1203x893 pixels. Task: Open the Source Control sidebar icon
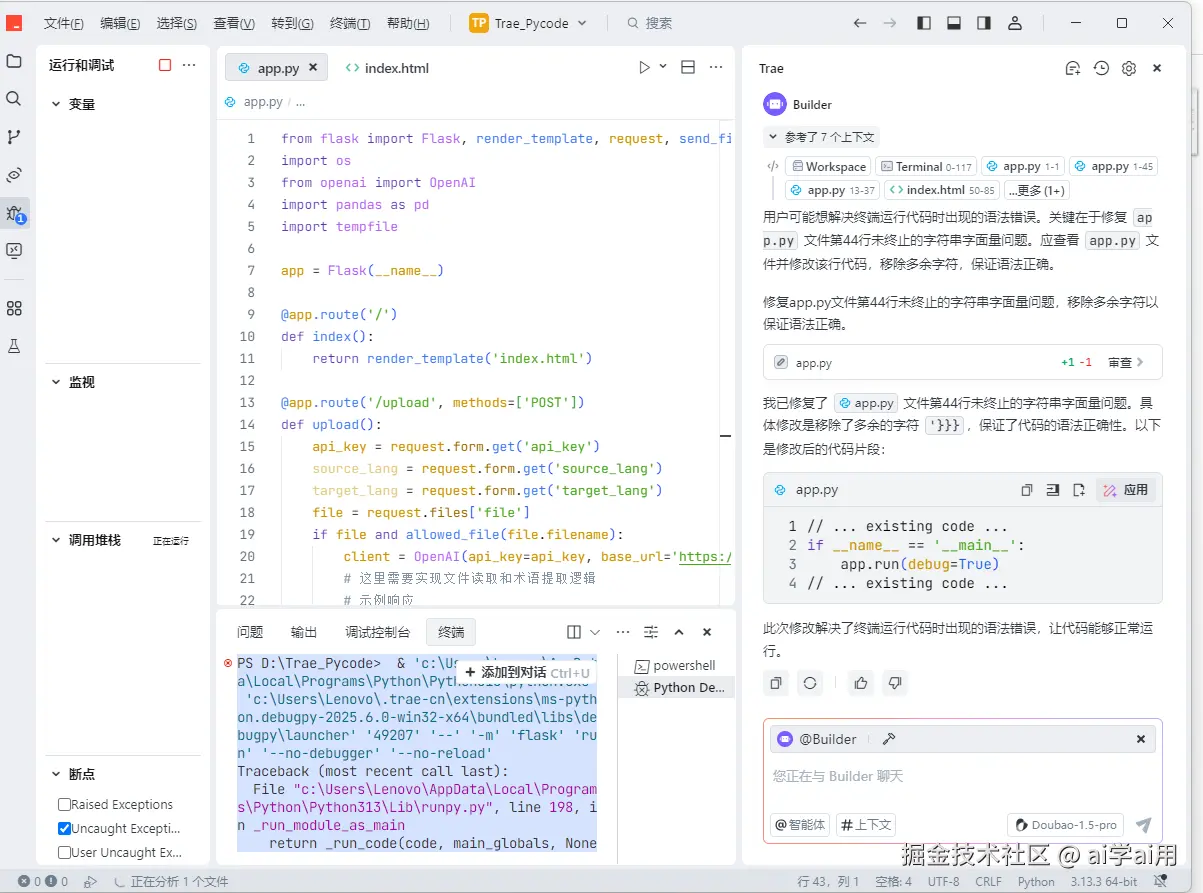pos(14,137)
